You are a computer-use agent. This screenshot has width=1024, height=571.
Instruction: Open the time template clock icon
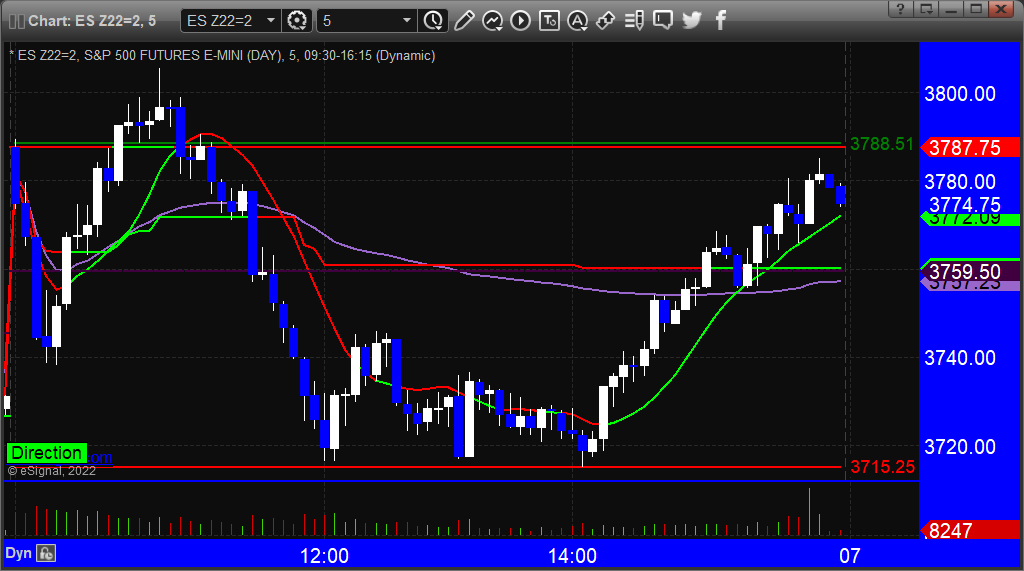click(433, 21)
